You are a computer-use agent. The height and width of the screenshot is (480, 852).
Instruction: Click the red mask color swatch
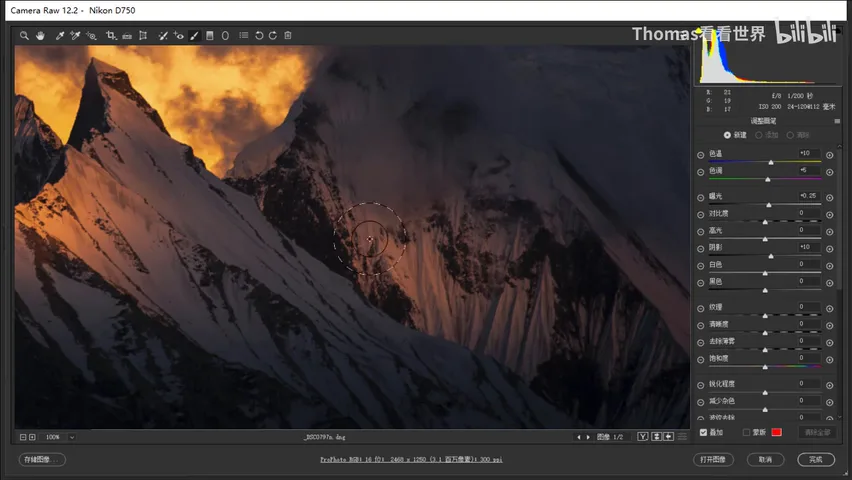(x=776, y=432)
